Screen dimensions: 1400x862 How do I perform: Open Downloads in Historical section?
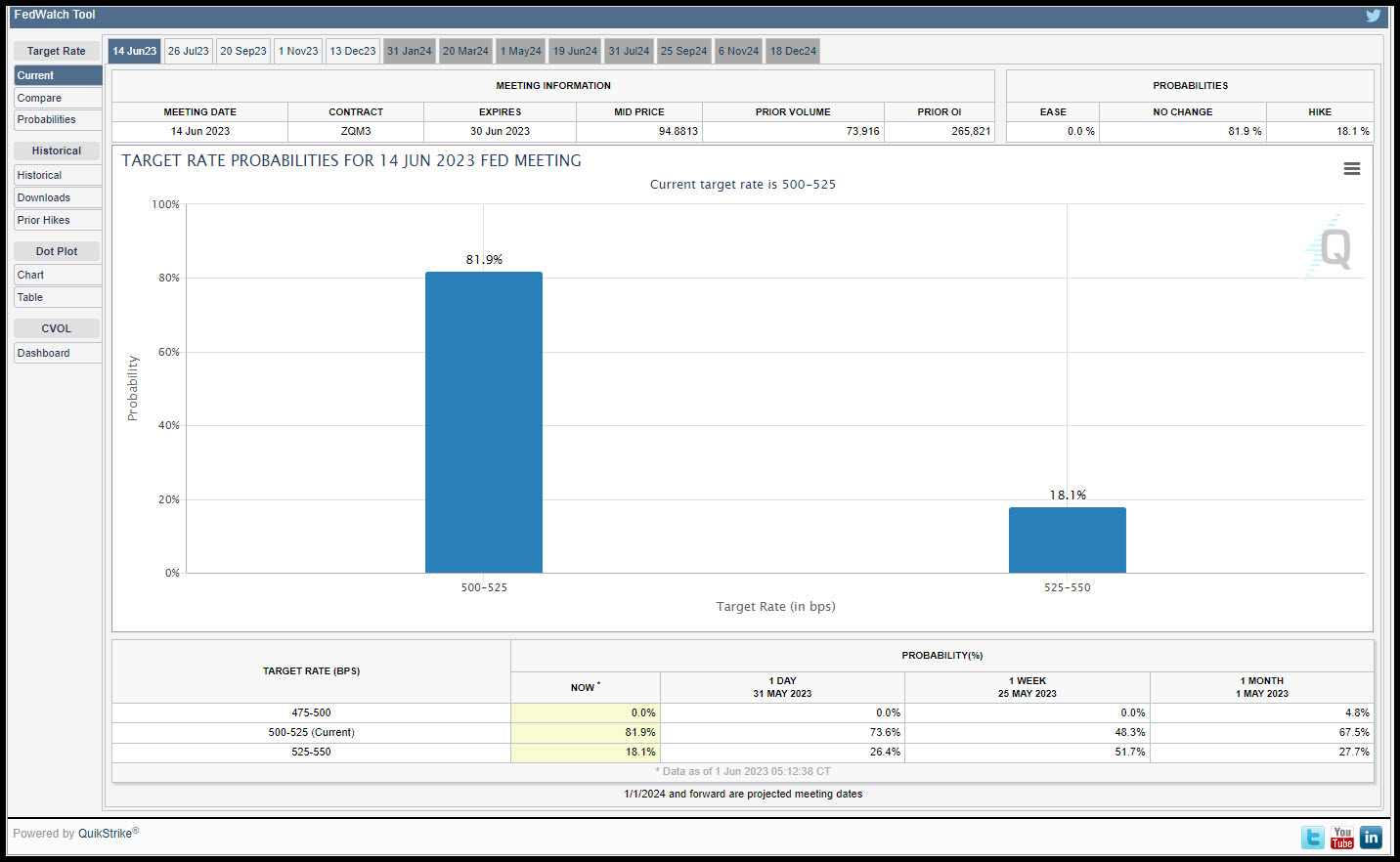point(58,197)
